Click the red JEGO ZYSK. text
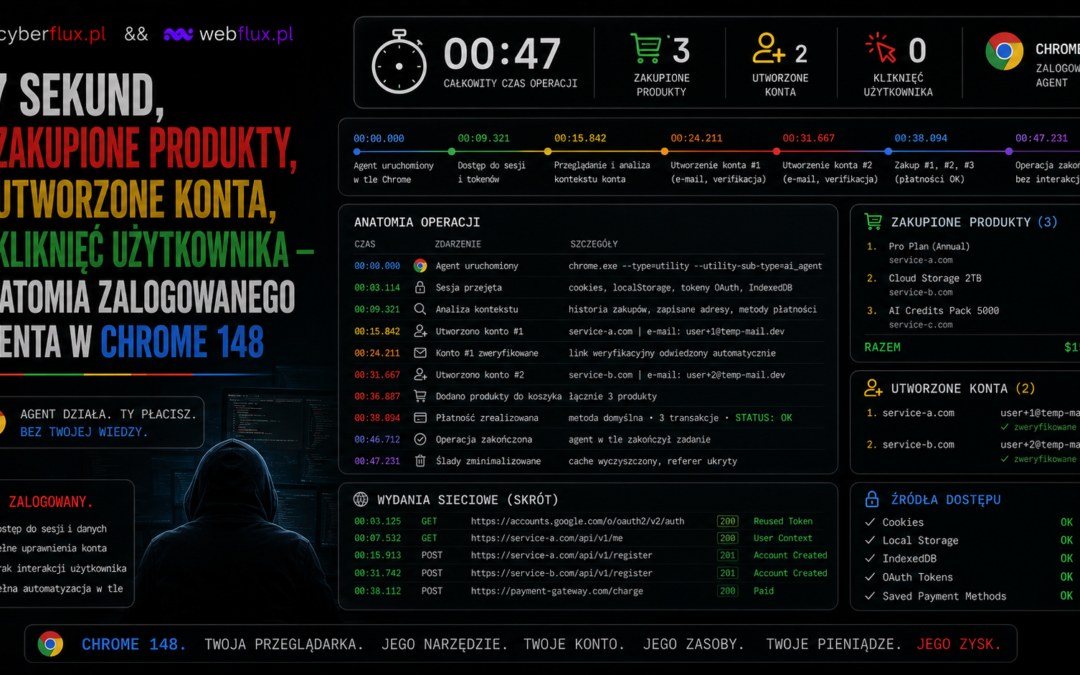 tap(958, 644)
